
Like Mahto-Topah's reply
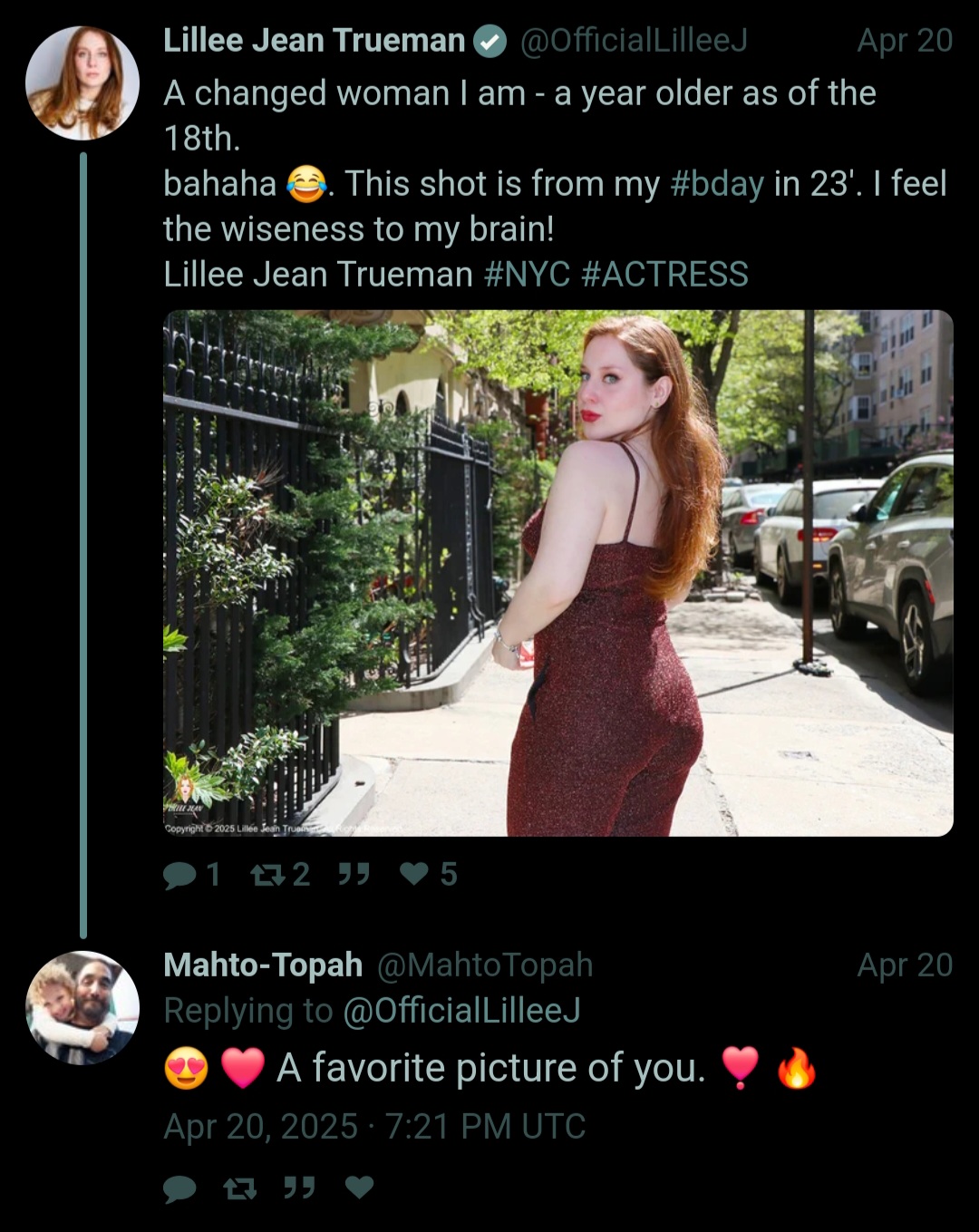(360, 1187)
